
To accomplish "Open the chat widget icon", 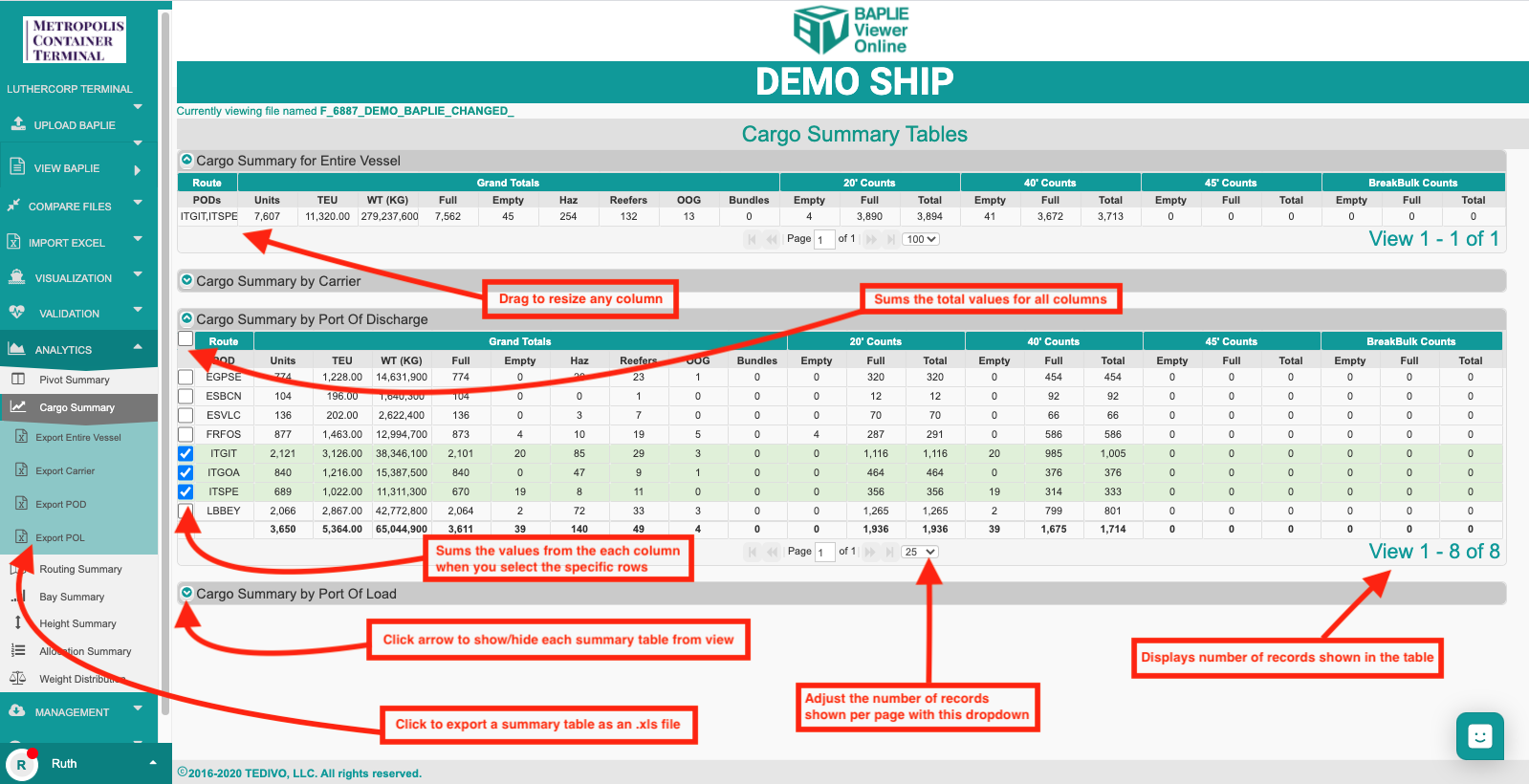I will click(1479, 736).
